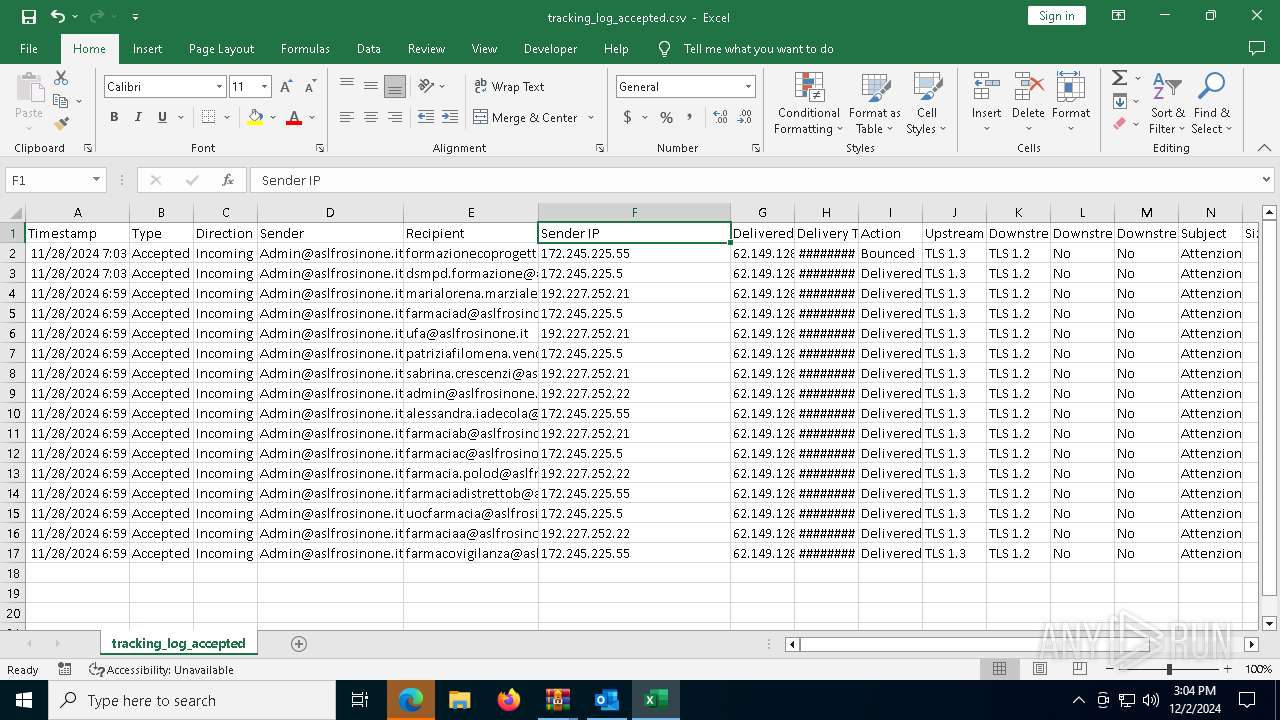This screenshot has height=720, width=1280.
Task: Click Format cells icon
Action: pos(1071,88)
